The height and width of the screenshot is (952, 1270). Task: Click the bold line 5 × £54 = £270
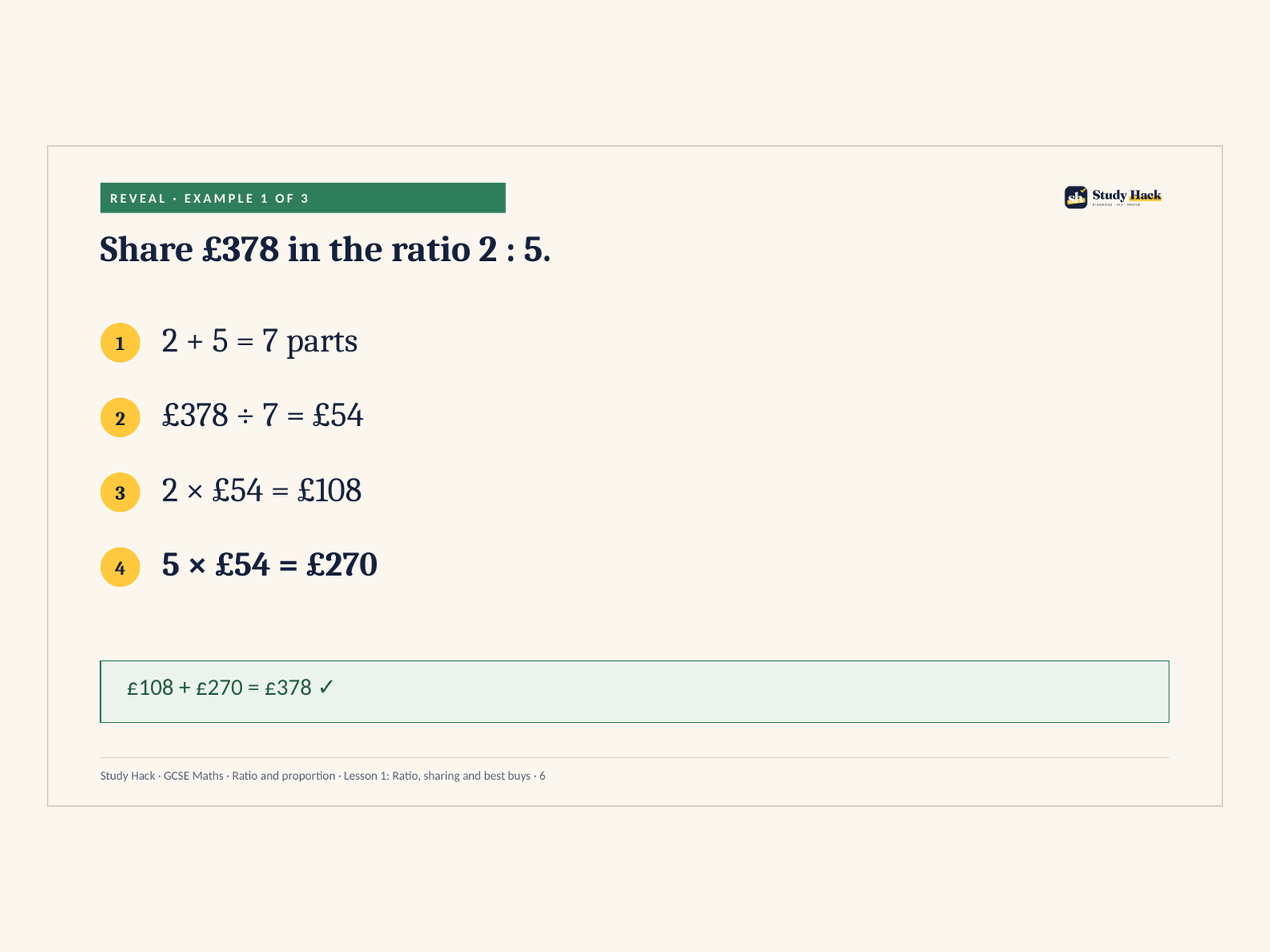pos(270,565)
